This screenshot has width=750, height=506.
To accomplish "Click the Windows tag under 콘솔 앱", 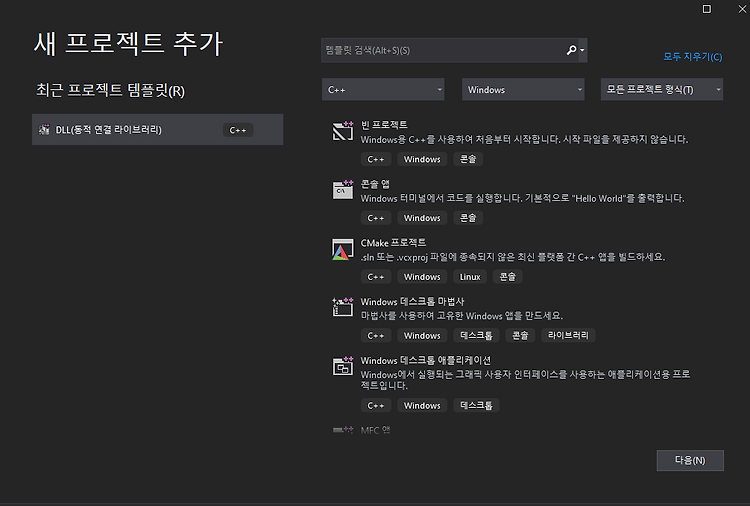I will point(422,218).
